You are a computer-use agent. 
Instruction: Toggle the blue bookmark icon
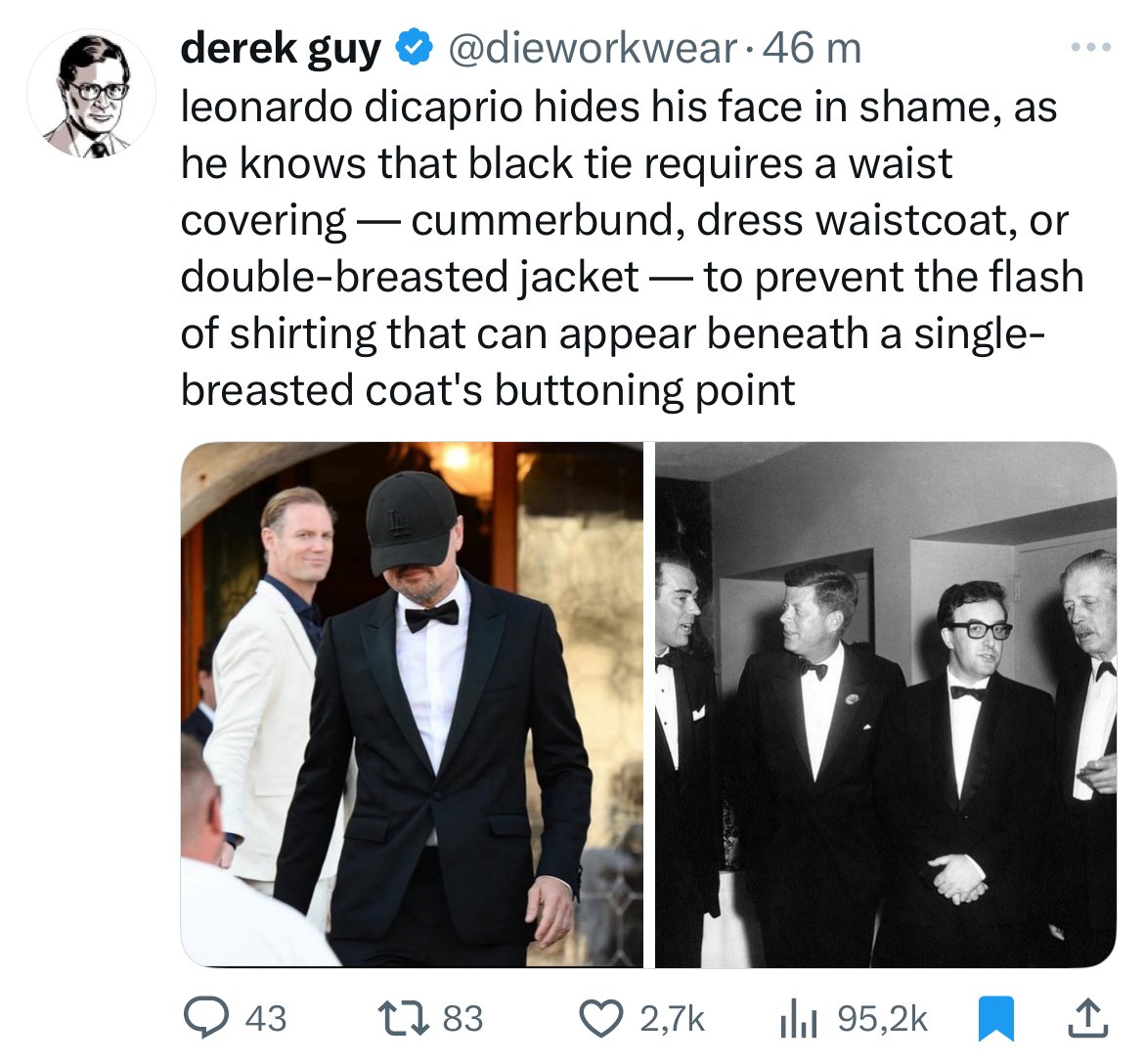pos(996,1018)
